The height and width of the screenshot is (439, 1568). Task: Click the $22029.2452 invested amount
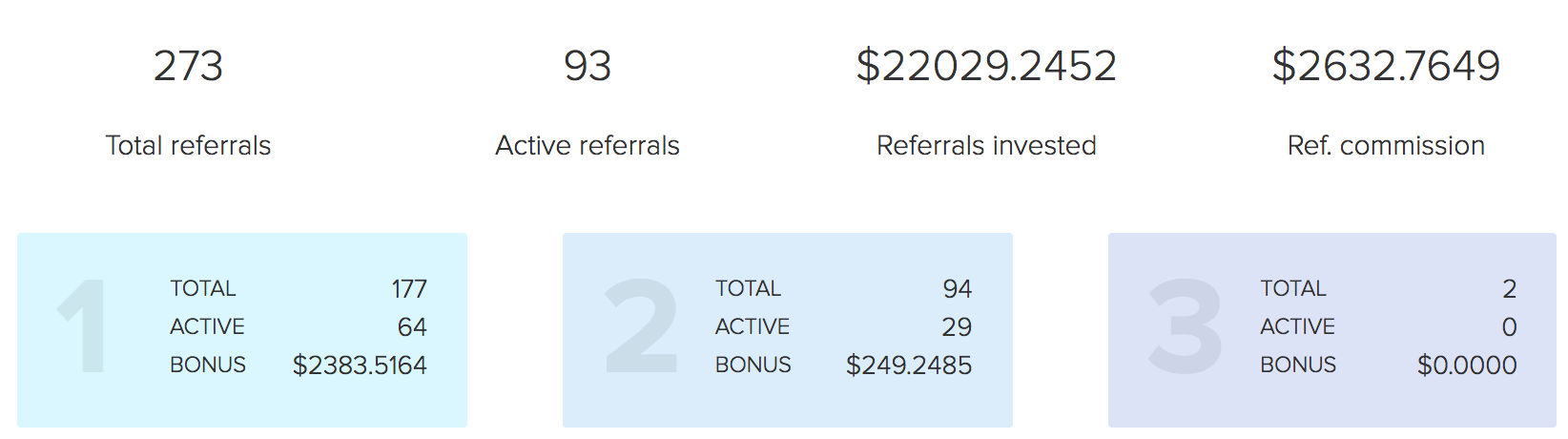pyautogui.click(x=986, y=66)
